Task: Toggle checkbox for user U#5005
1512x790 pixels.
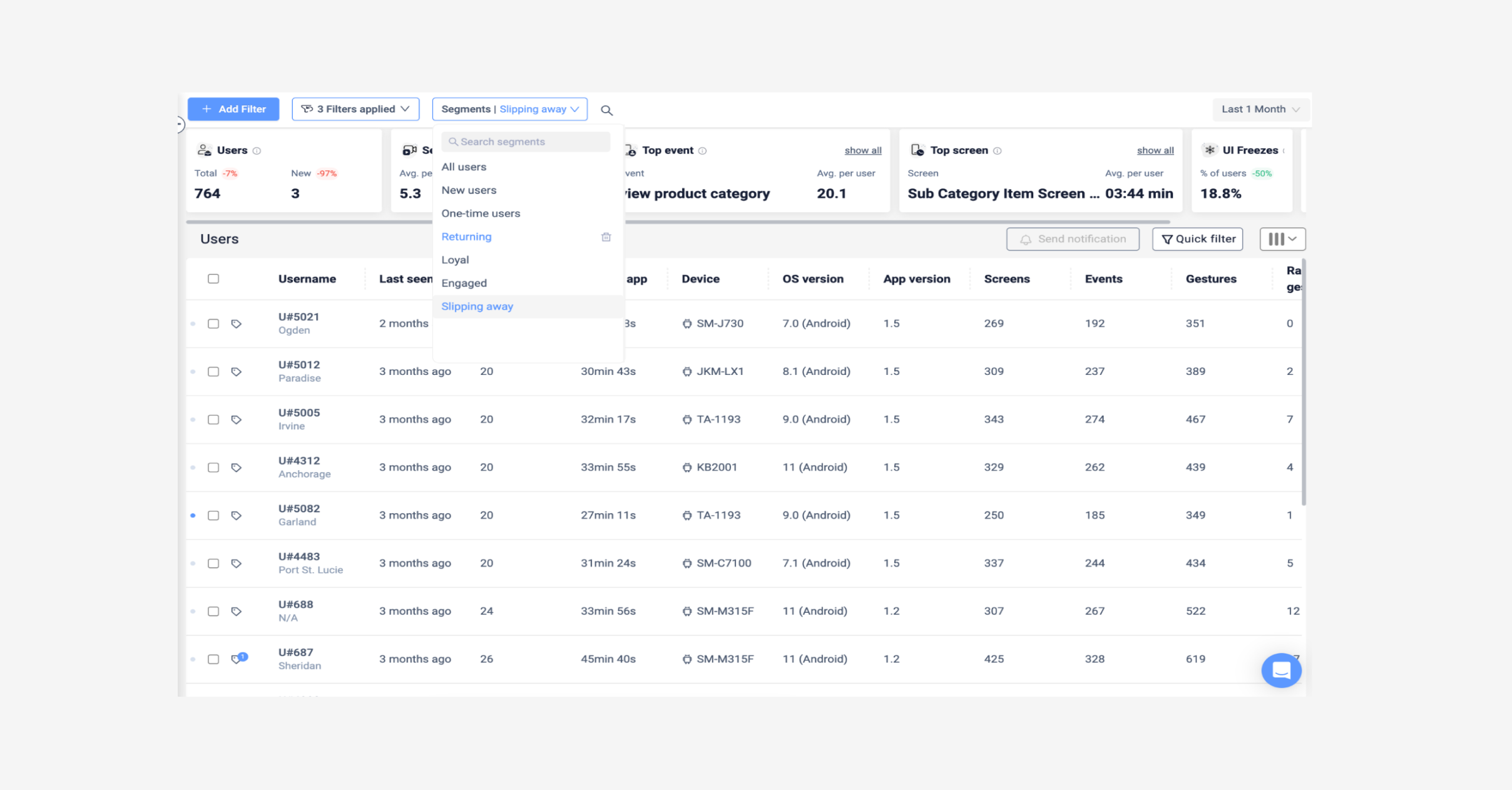Action: click(214, 419)
